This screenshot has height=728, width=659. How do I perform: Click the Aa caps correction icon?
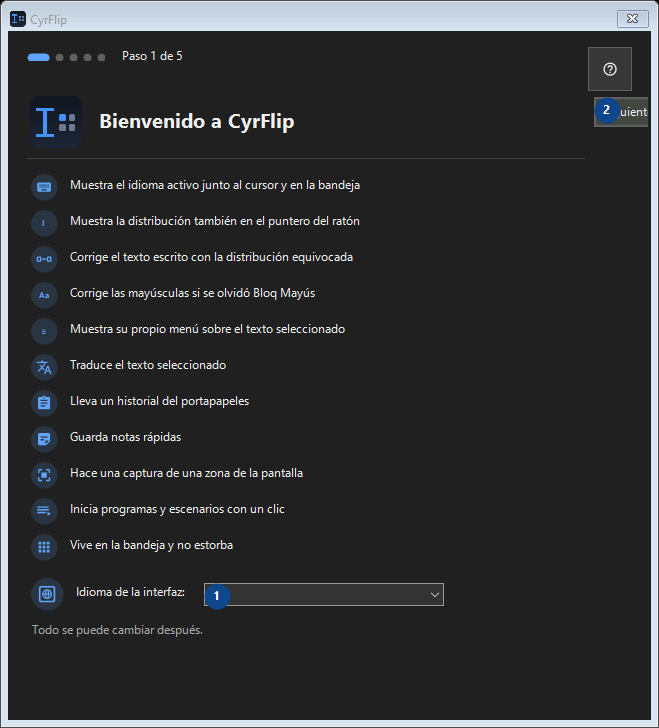[44, 295]
